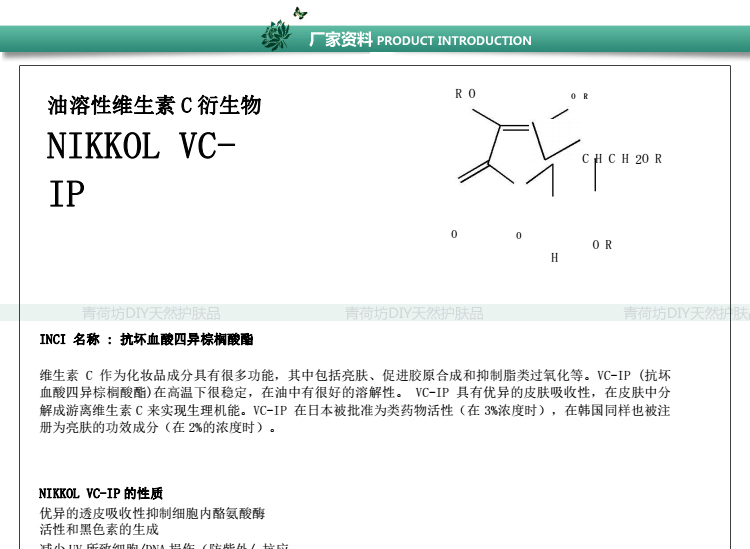Image resolution: width=750 pixels, height=549 pixels.
Task: Click the butterfly icon above the banner
Action: point(300,13)
